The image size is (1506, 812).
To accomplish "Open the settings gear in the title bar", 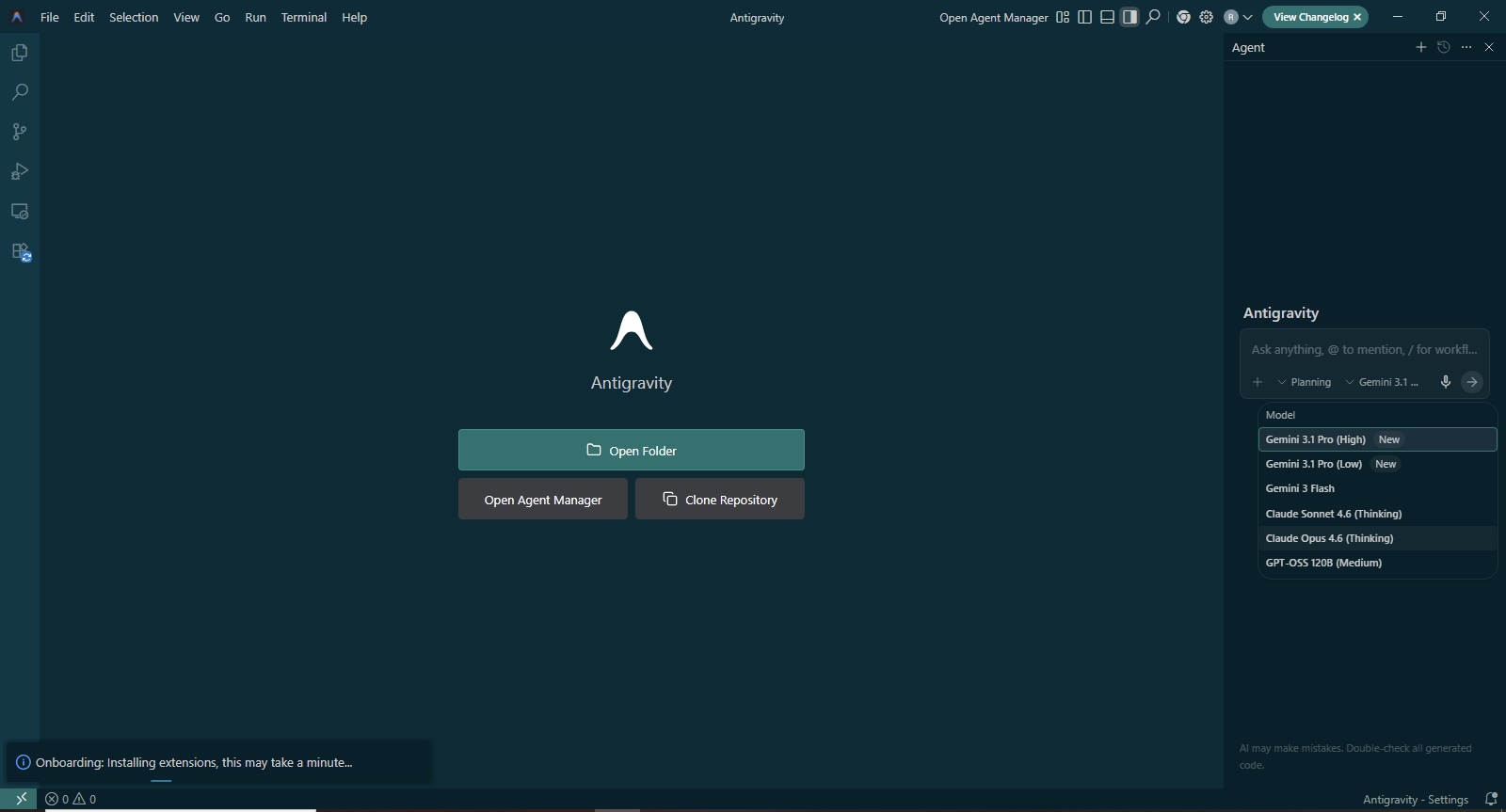I will (x=1206, y=17).
